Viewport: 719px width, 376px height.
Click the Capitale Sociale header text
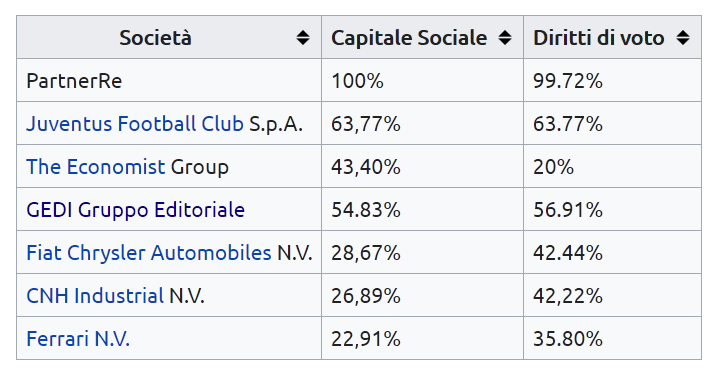click(x=409, y=38)
